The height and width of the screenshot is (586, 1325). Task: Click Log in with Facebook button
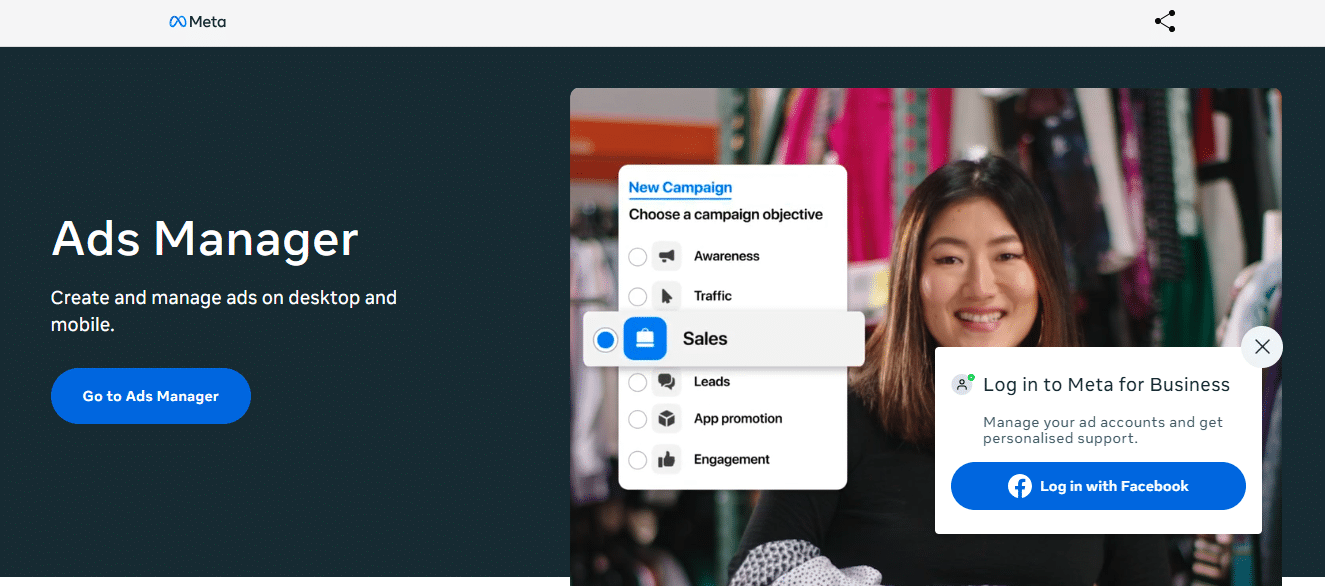(x=1098, y=487)
